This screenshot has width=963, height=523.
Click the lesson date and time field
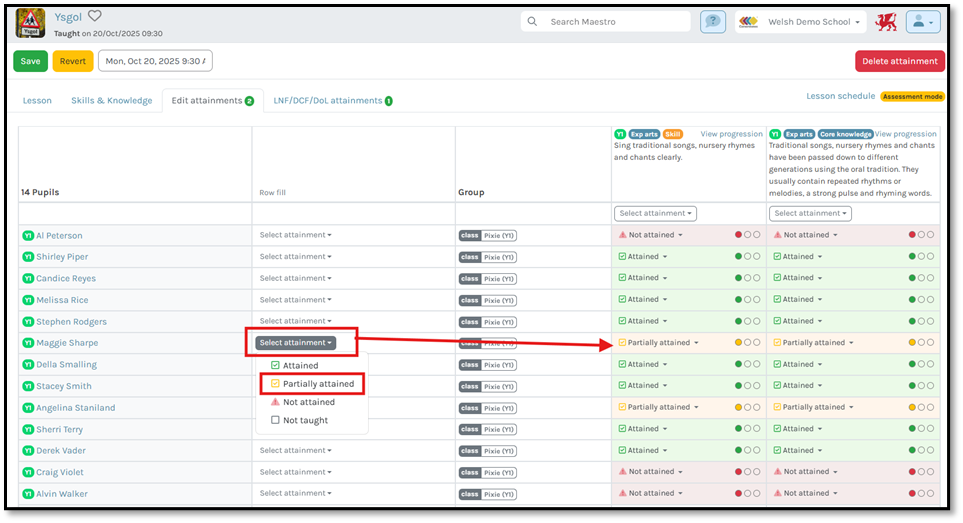155,61
